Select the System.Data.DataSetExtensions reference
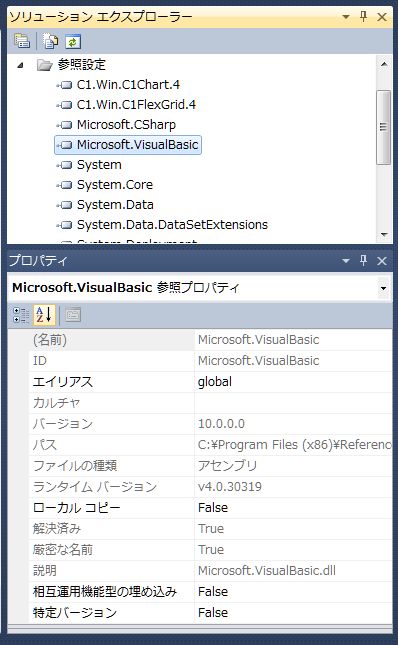This screenshot has height=645, width=398. [x=172, y=225]
